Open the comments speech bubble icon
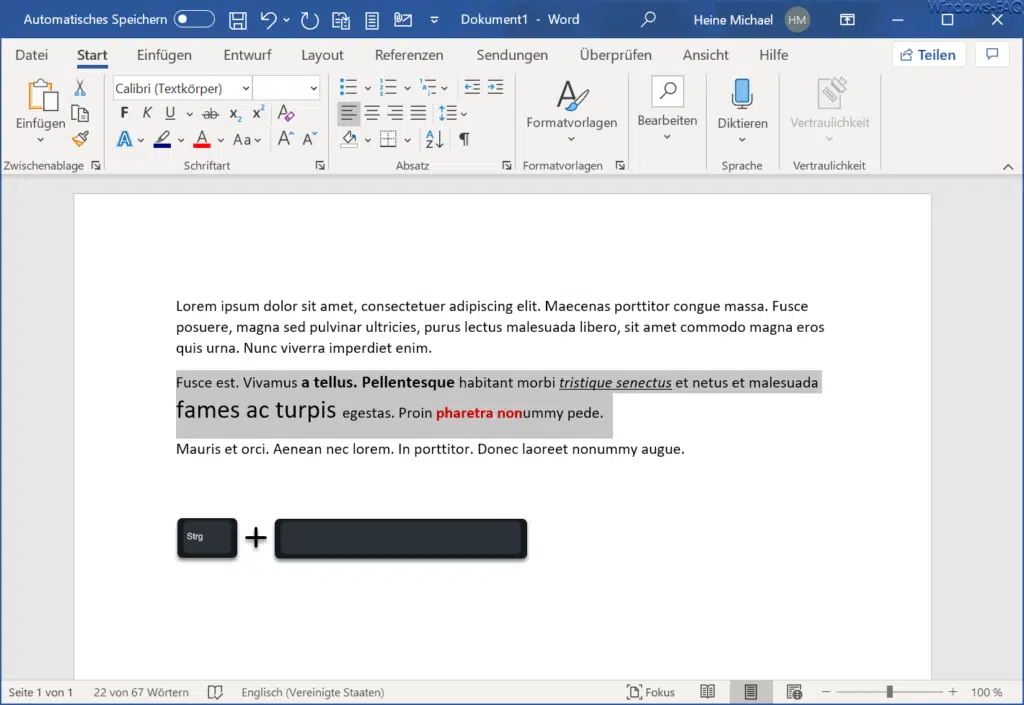 [992, 54]
